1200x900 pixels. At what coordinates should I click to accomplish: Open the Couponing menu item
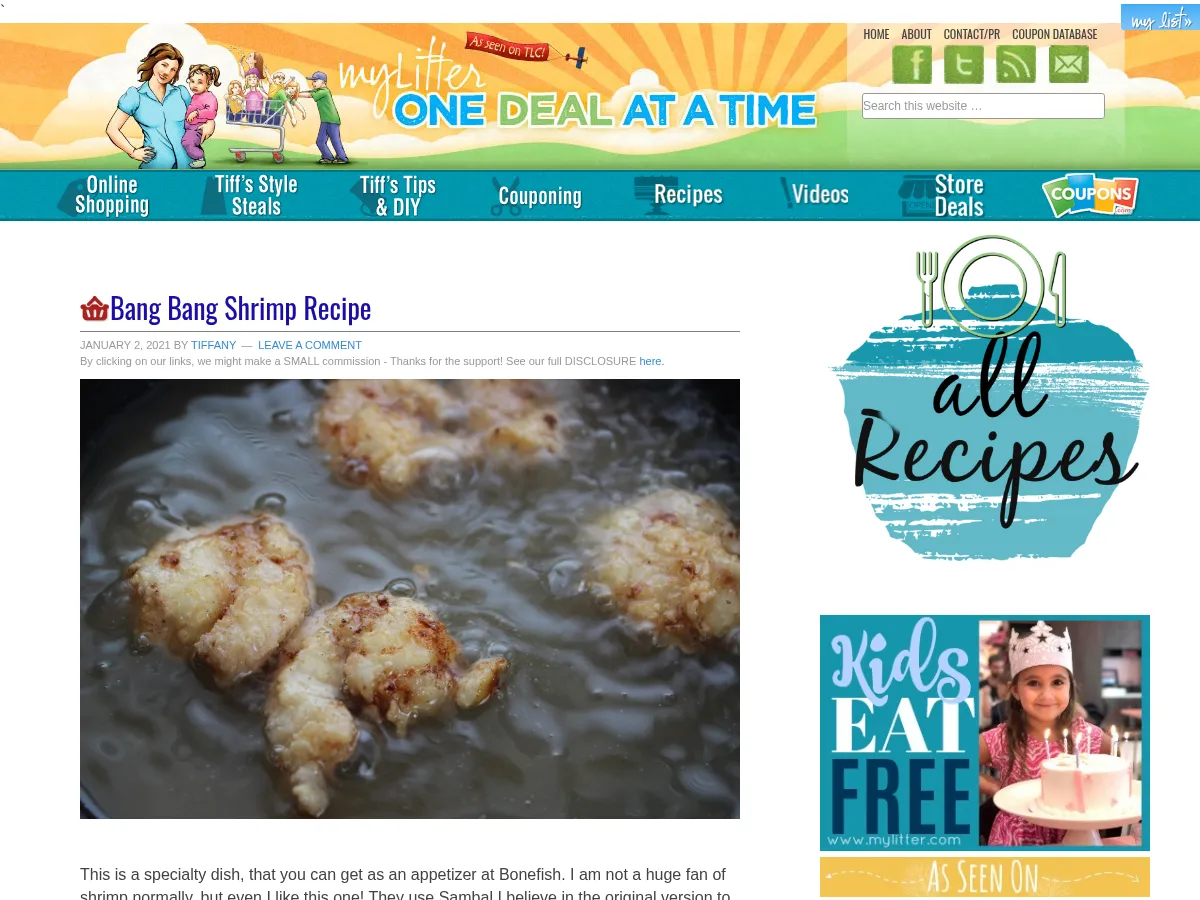[536, 196]
